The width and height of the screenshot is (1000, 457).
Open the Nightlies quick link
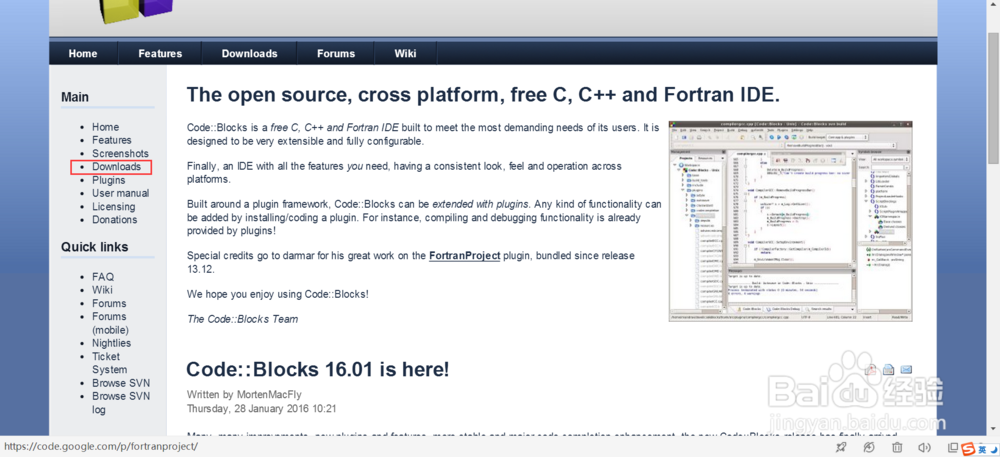pos(112,343)
